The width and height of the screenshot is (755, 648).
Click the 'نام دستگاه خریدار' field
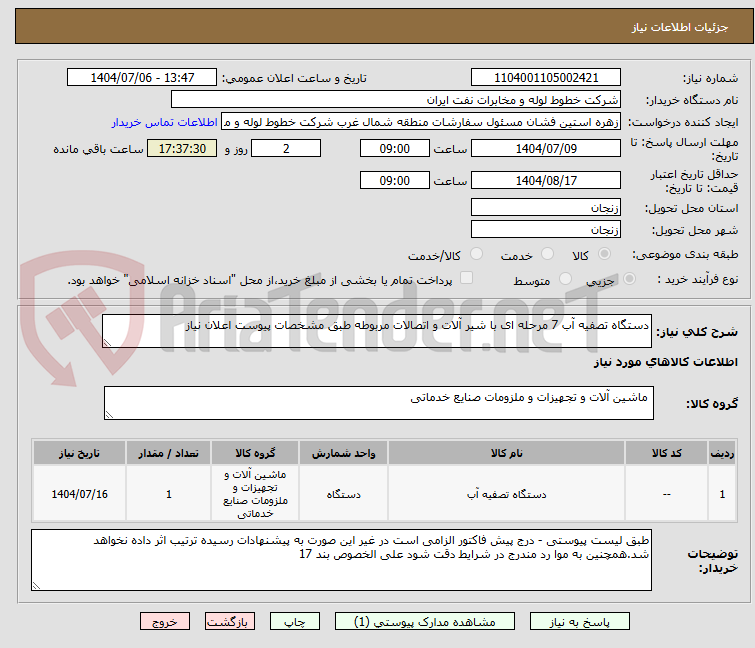tap(396, 100)
